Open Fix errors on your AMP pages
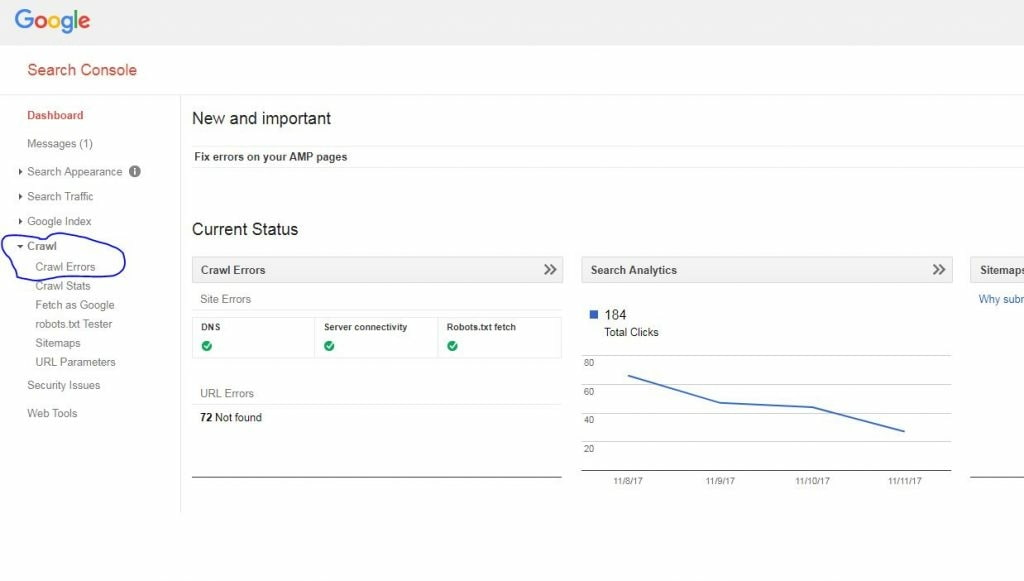This screenshot has width=1024, height=581. [x=270, y=157]
